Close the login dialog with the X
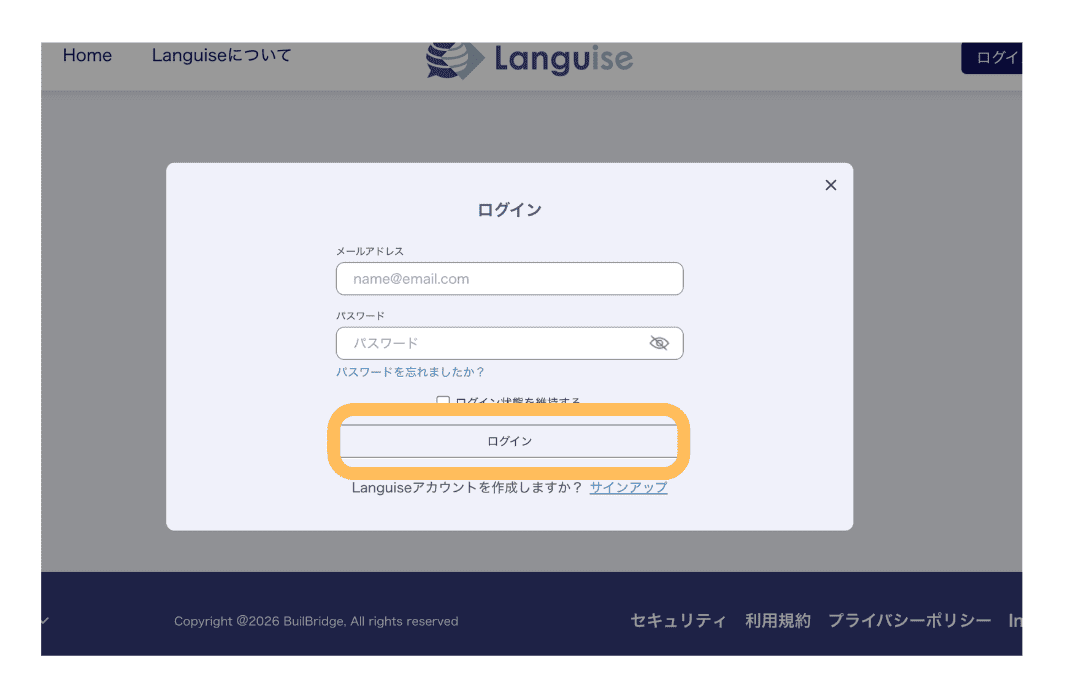This screenshot has width=1092, height=698. (830, 185)
